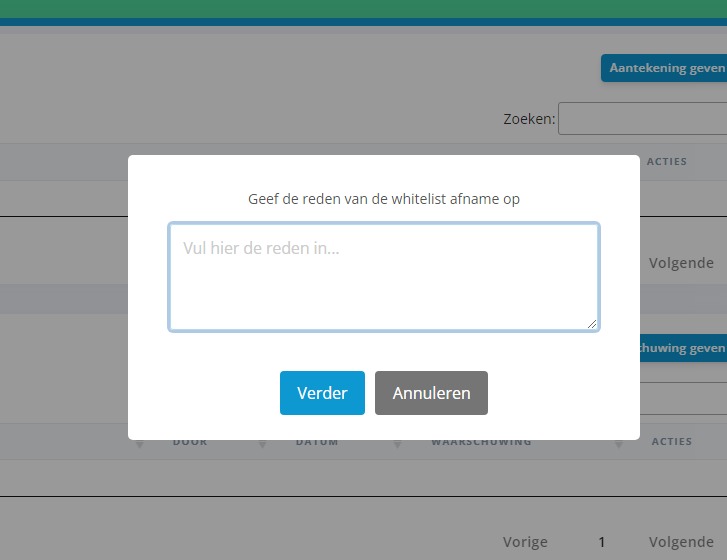The image size is (727, 560).
Task: Focus the whitelist removal reason text area
Action: (383, 276)
